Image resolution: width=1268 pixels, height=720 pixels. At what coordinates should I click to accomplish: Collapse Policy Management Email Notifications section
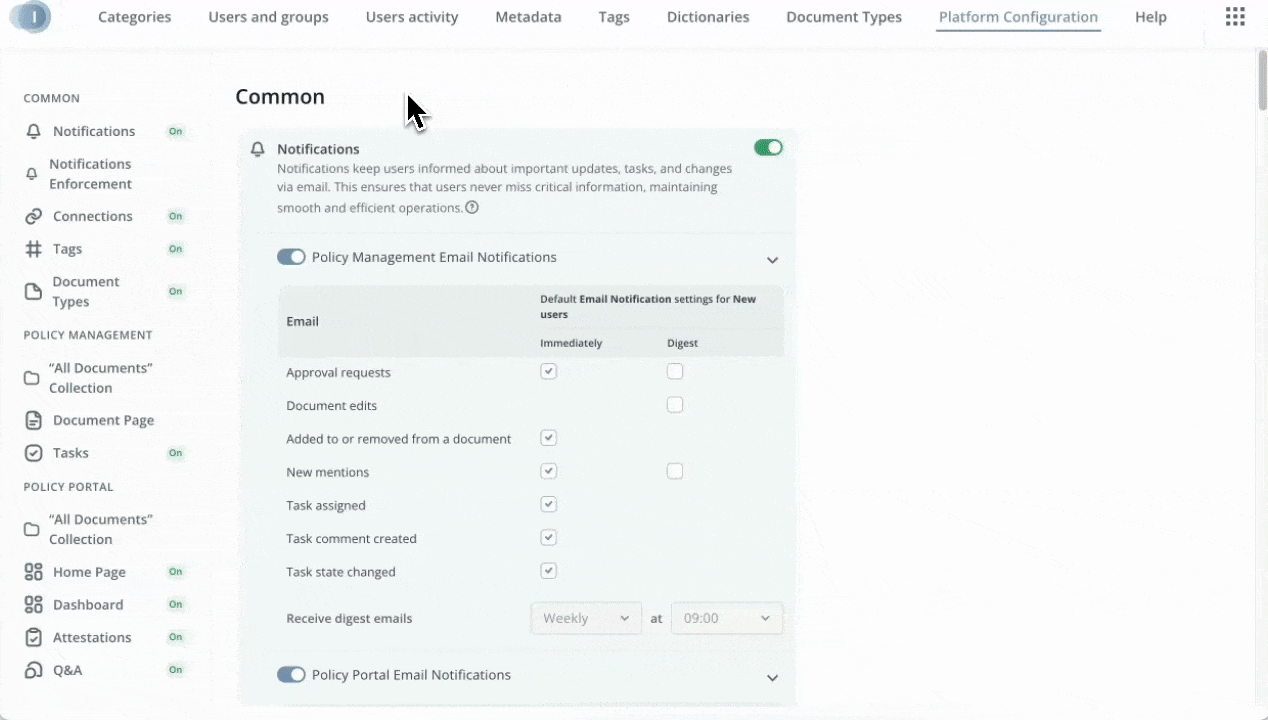click(x=772, y=260)
